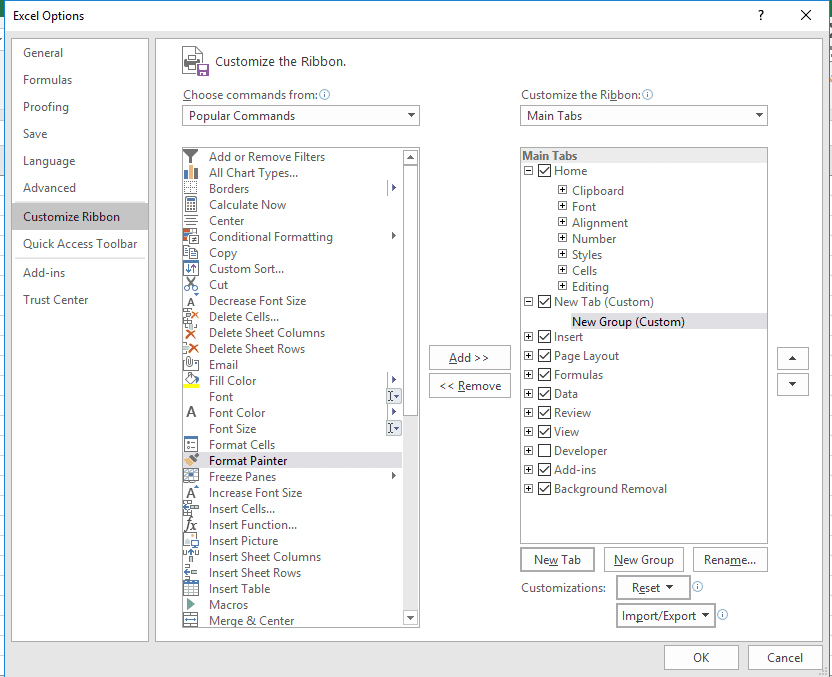832x677 pixels.
Task: Disable the Background Removal tab
Action: 544,488
